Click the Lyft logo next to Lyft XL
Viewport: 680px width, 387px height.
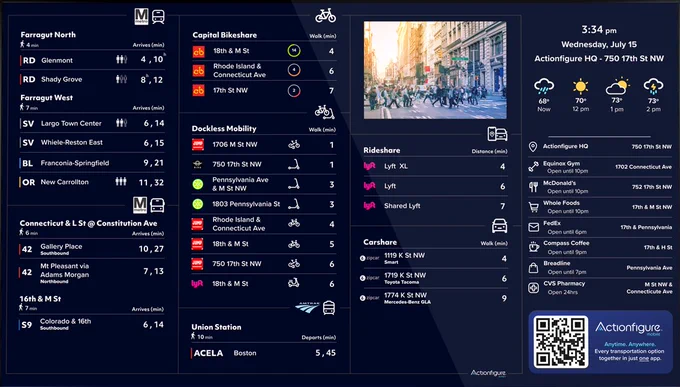click(369, 166)
